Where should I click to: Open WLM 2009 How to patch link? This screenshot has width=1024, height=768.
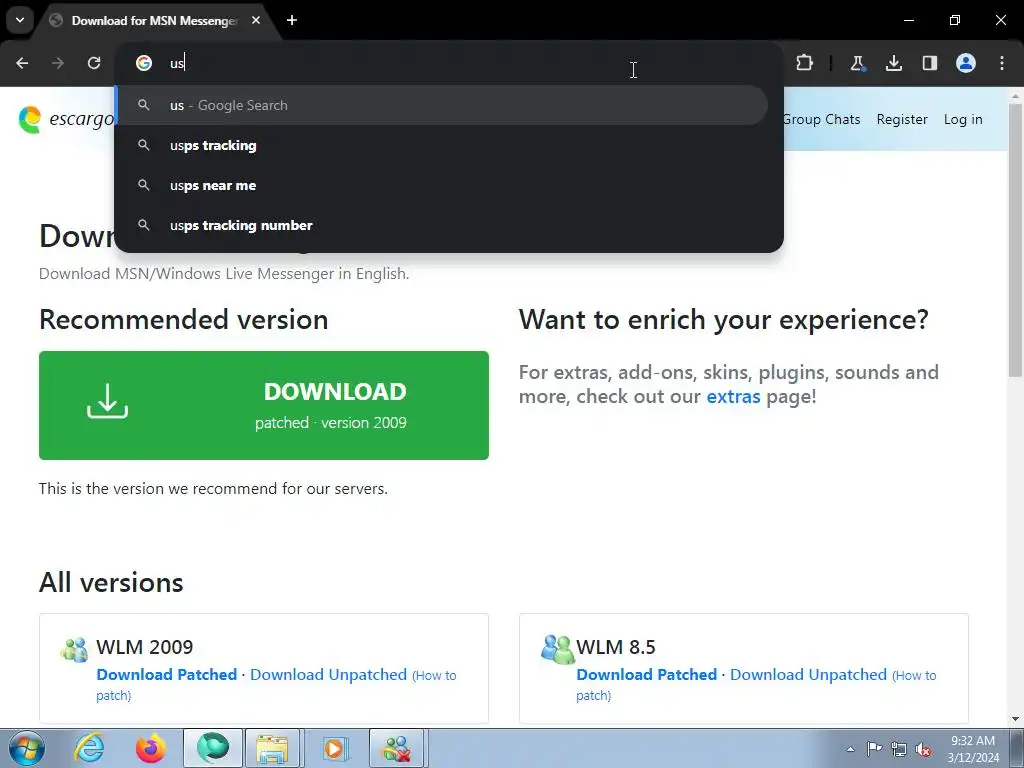tap(434, 676)
